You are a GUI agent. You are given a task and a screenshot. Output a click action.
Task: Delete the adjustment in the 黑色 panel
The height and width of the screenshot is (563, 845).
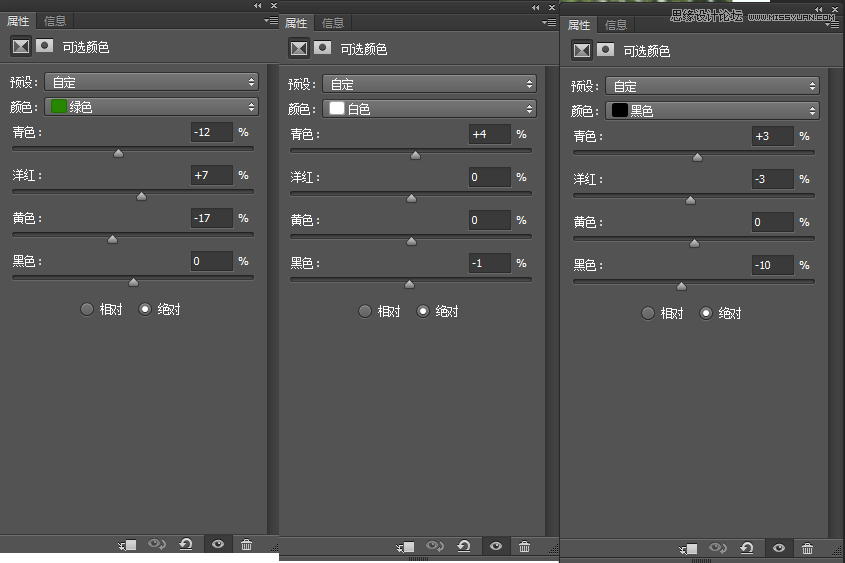click(x=807, y=549)
